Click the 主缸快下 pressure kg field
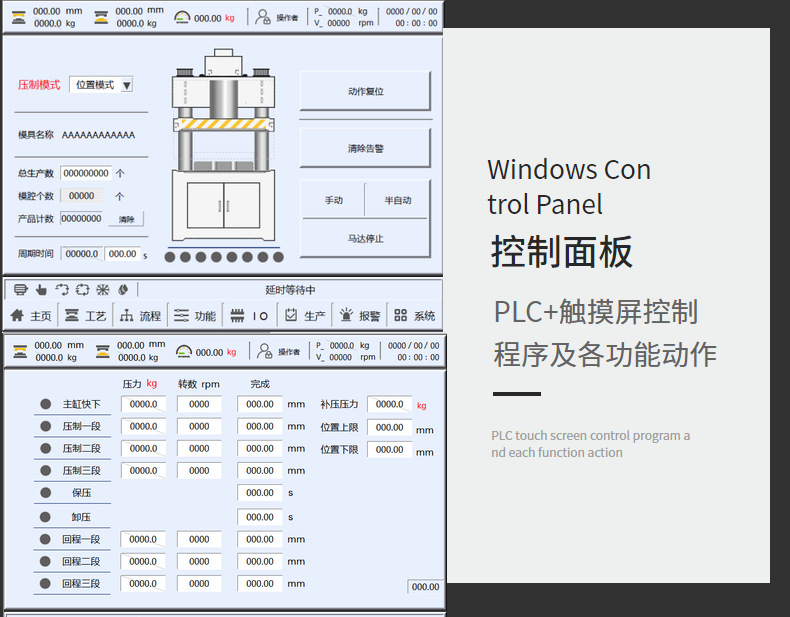The width and height of the screenshot is (790, 617). click(x=144, y=404)
